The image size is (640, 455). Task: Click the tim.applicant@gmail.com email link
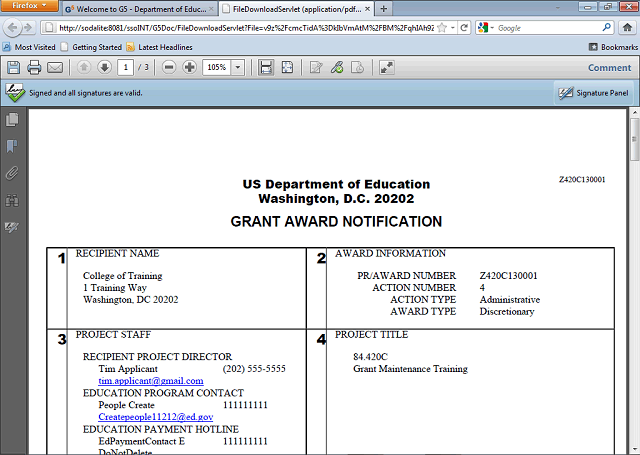click(151, 381)
